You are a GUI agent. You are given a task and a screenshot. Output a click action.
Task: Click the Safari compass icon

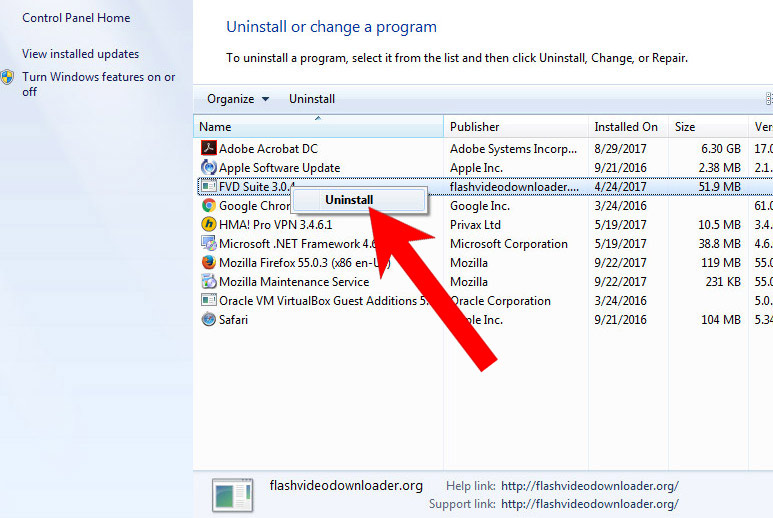tap(208, 320)
